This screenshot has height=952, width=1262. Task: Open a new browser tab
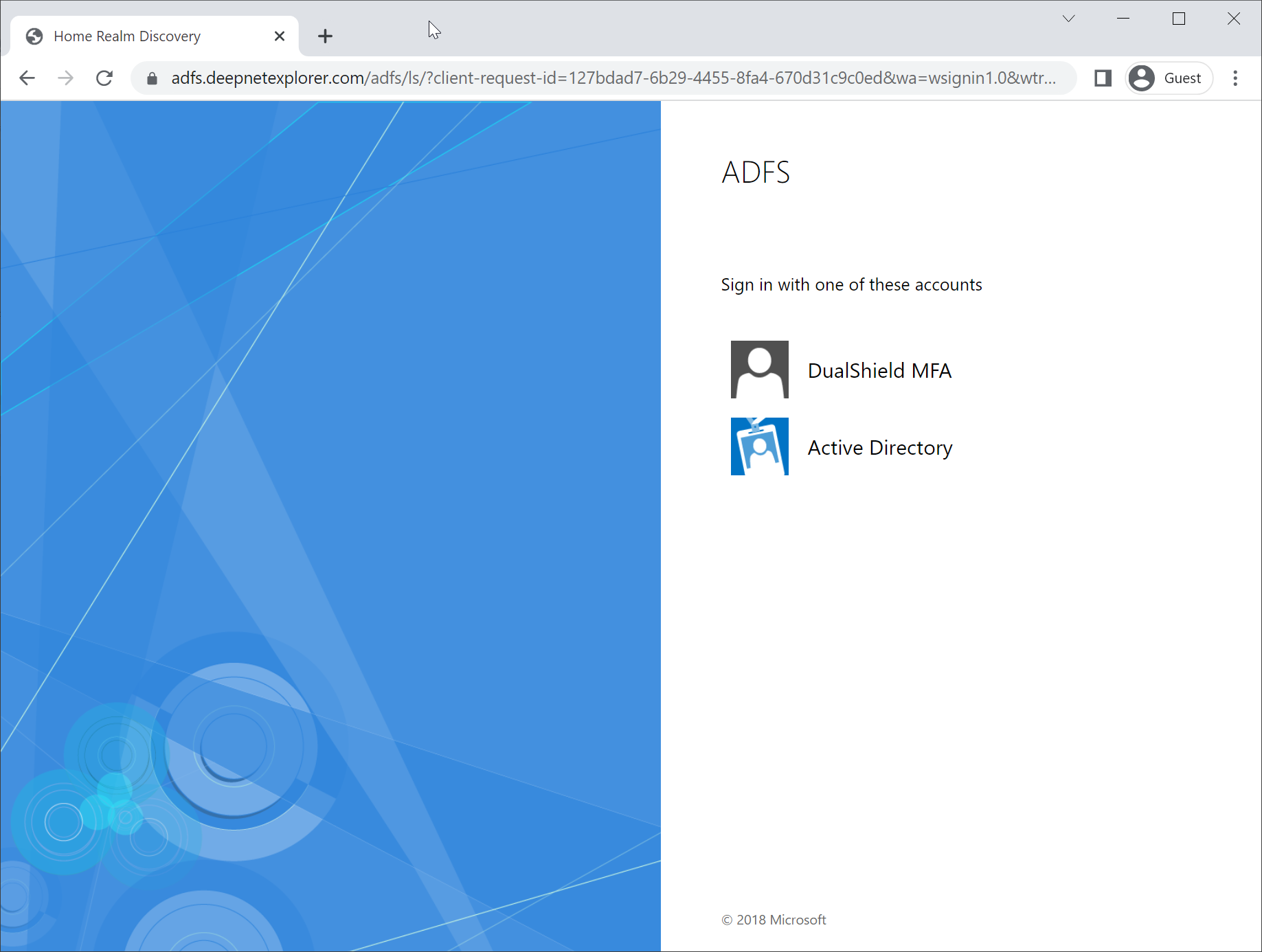326,36
